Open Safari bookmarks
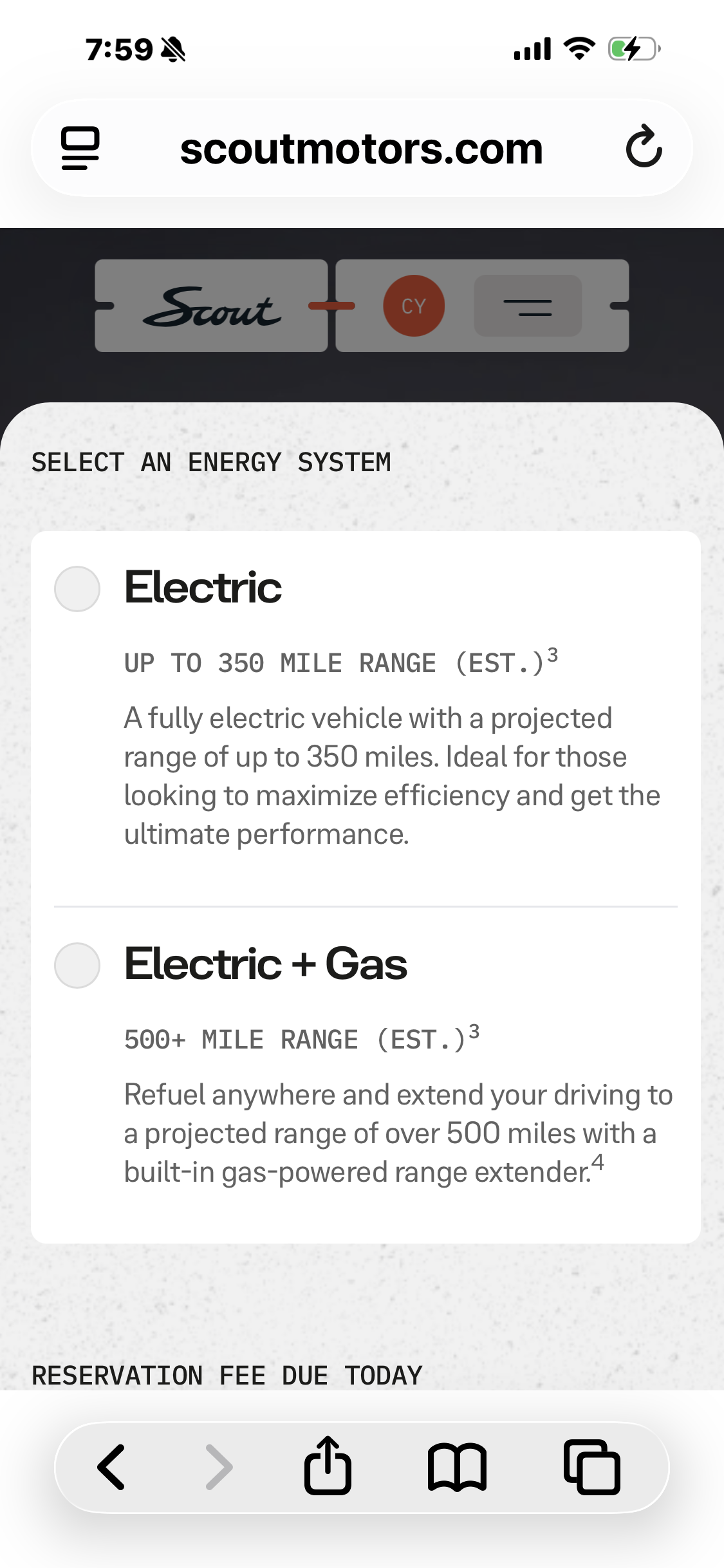Viewport: 724px width, 1568px height. click(457, 1468)
